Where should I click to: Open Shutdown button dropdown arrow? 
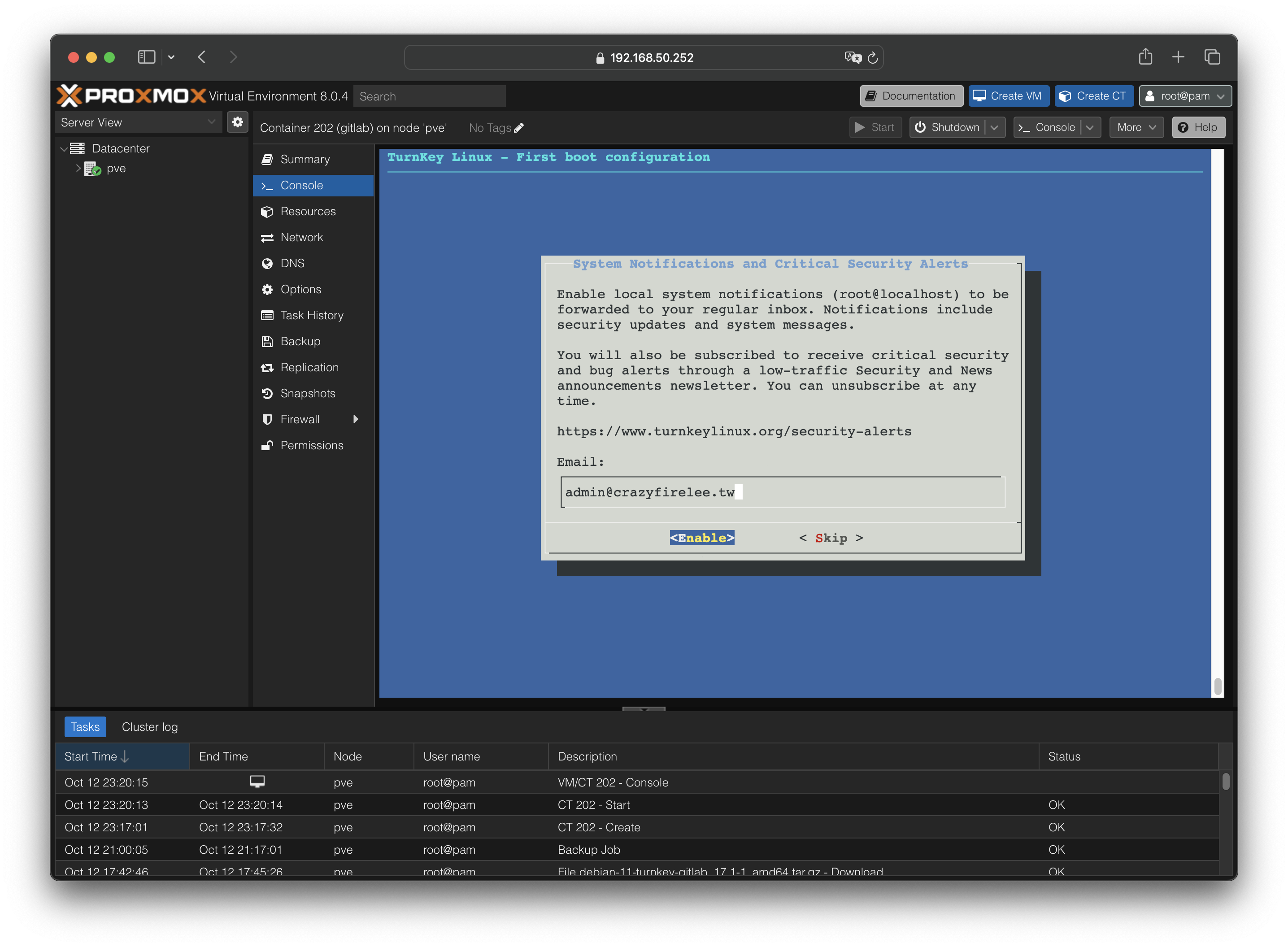[995, 127]
